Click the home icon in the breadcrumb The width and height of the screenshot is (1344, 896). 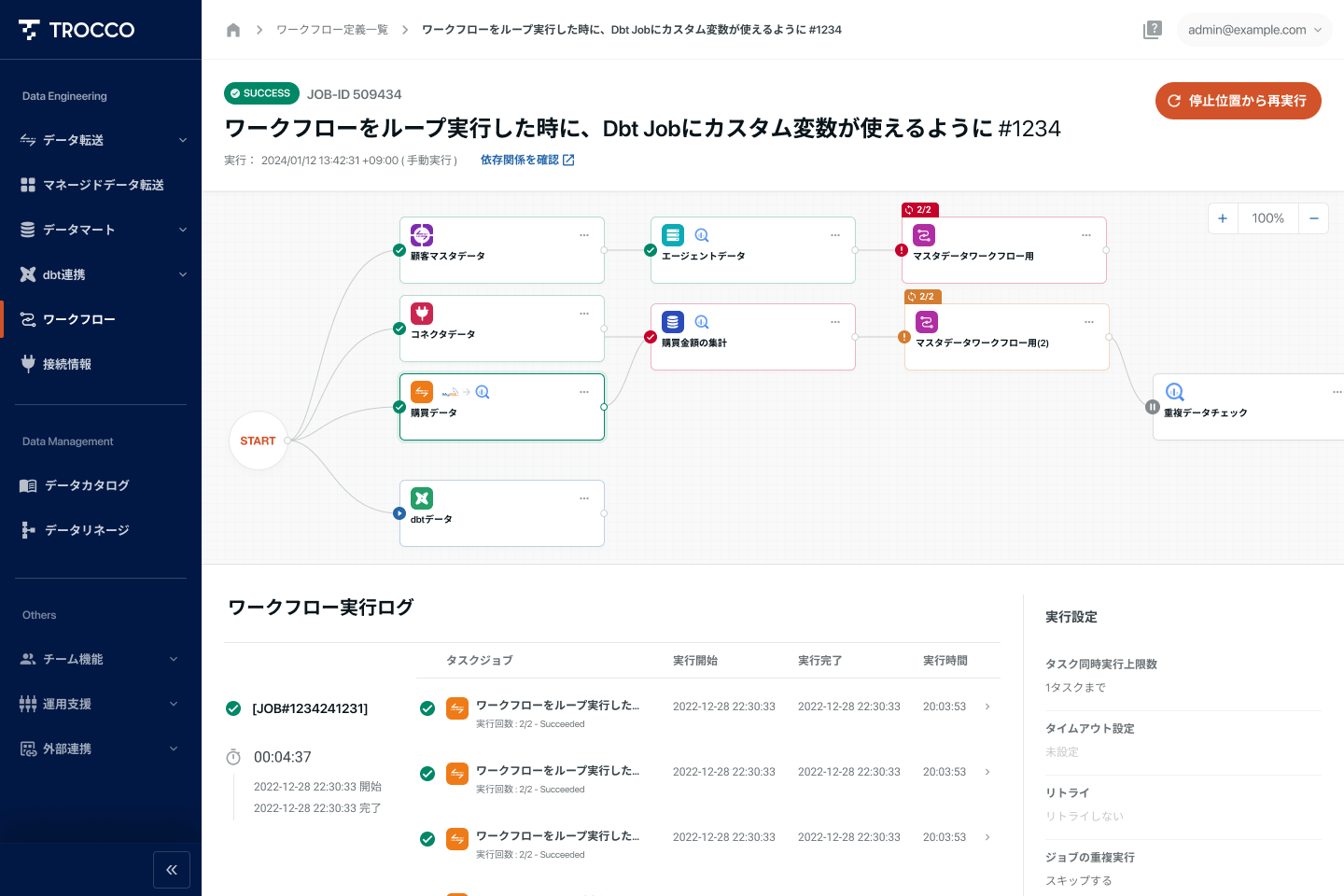pos(232,29)
